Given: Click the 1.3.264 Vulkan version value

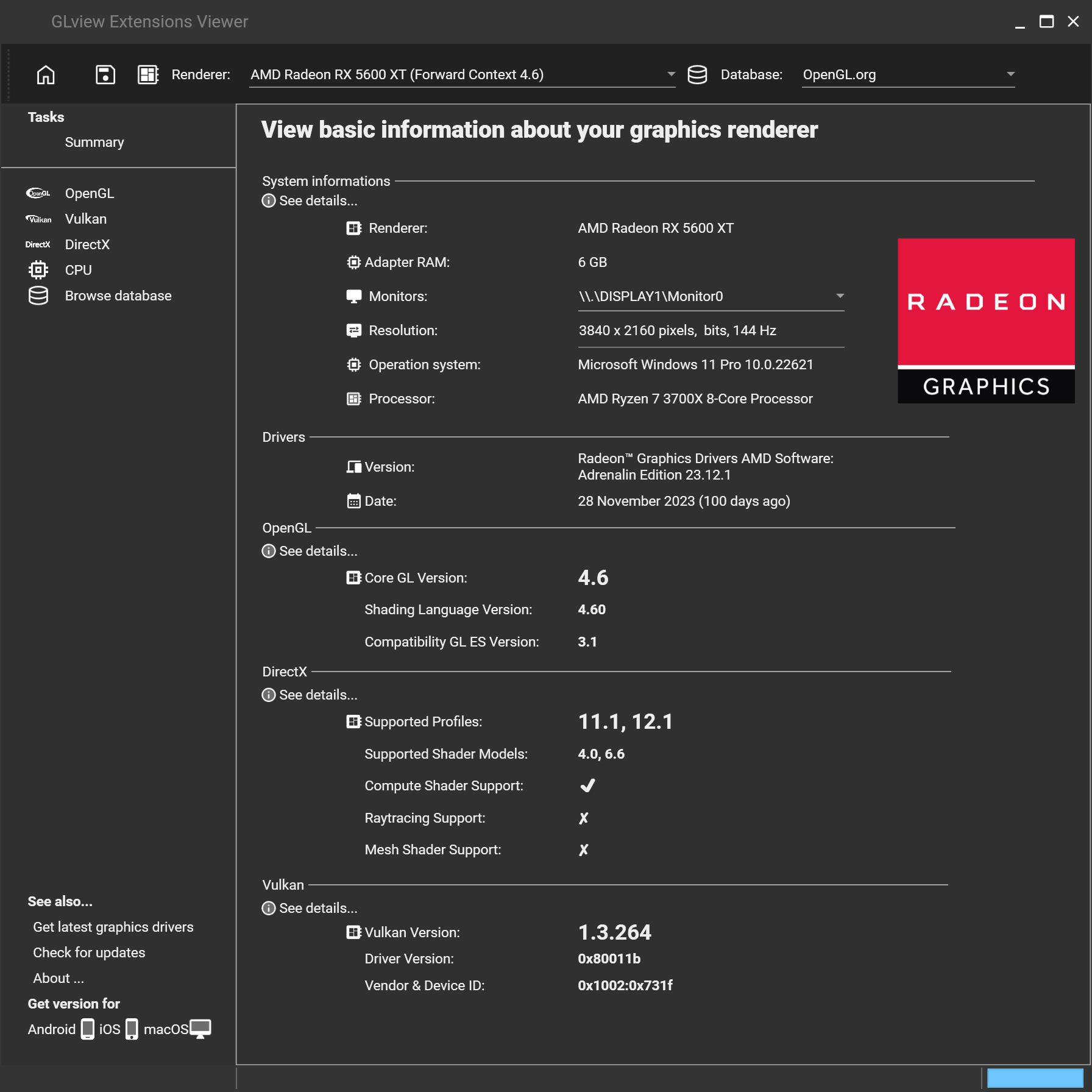Looking at the screenshot, I should click(x=614, y=933).
